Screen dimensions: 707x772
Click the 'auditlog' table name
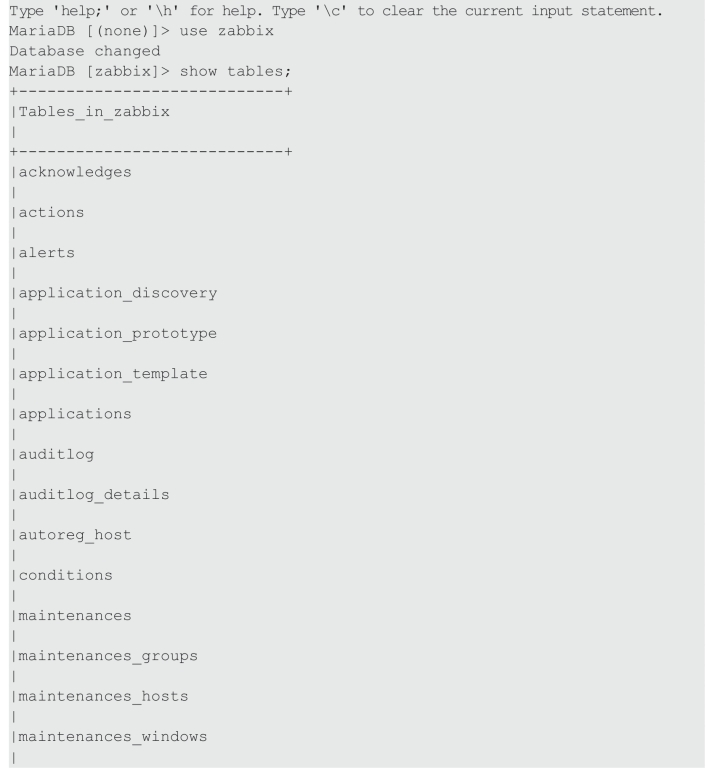point(56,455)
